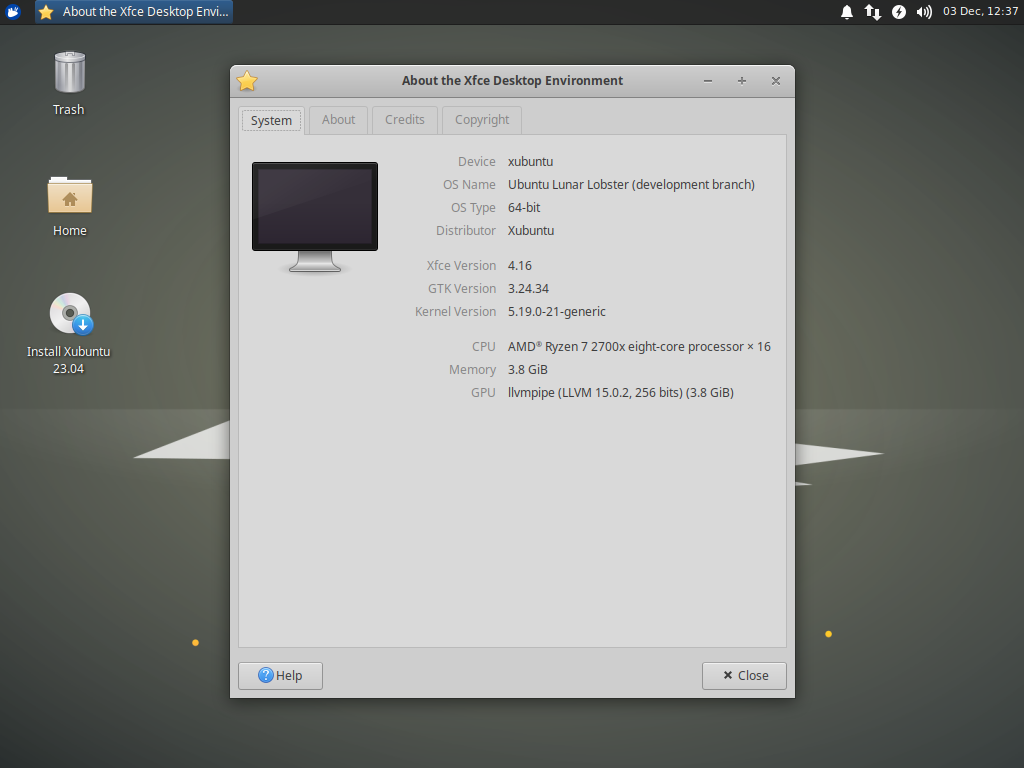
Task: Click the notification bell in the tray
Action: 847,12
